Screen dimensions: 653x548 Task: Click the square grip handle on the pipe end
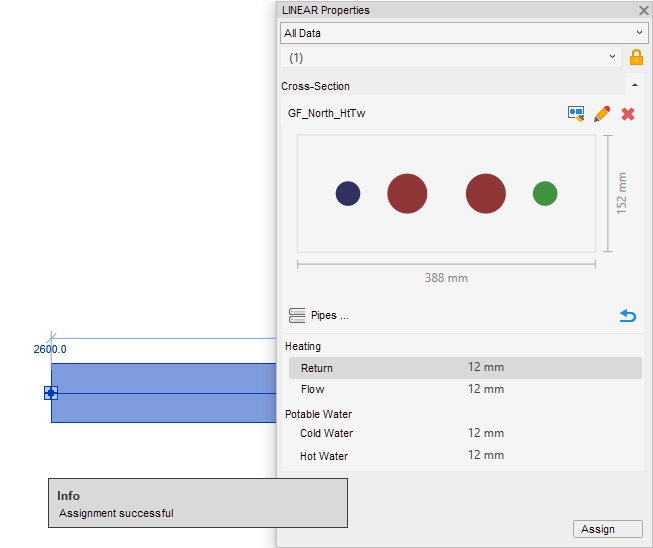click(51, 393)
